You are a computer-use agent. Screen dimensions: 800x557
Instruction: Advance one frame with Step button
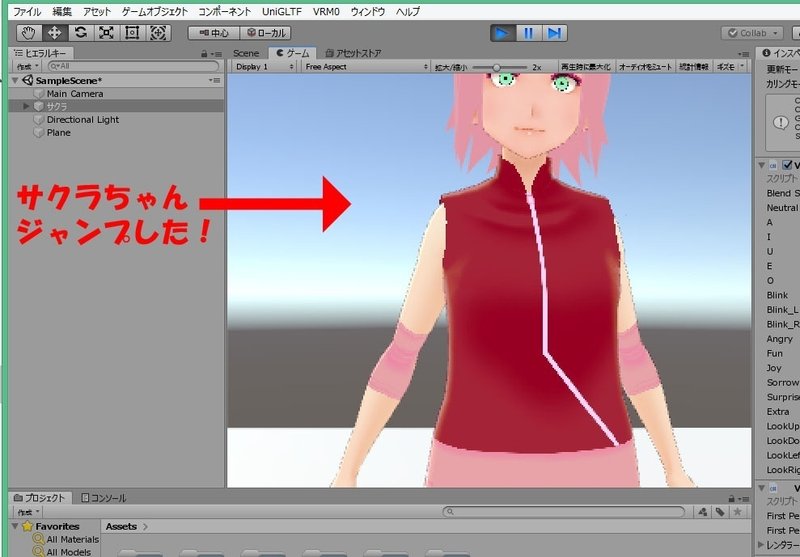point(554,34)
